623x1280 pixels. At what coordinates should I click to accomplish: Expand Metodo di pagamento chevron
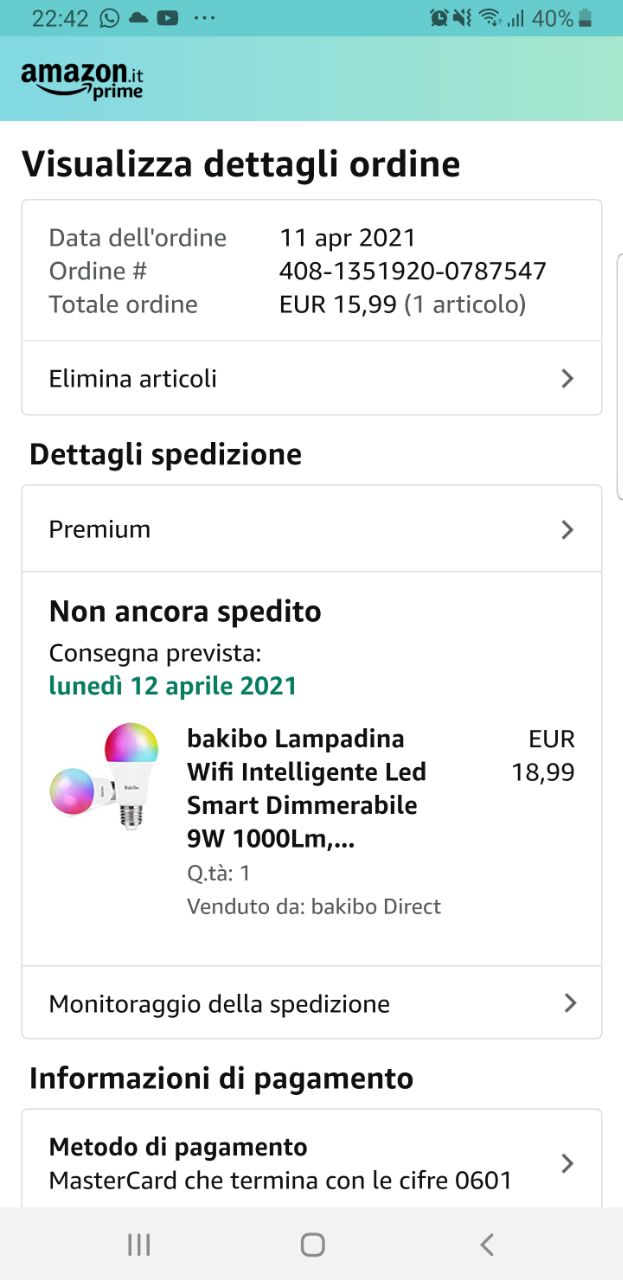567,1163
